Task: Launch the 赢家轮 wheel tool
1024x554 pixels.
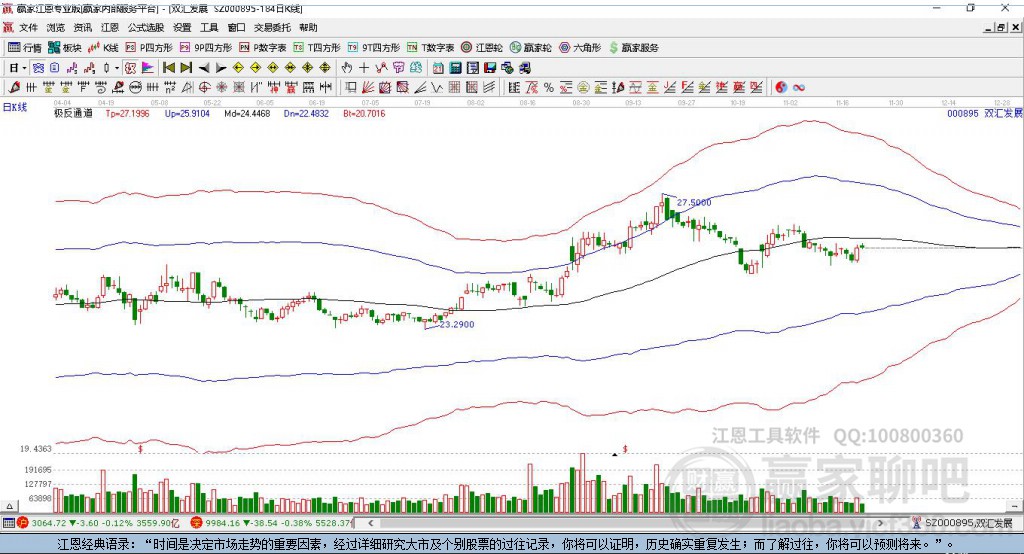Action: click(531, 48)
